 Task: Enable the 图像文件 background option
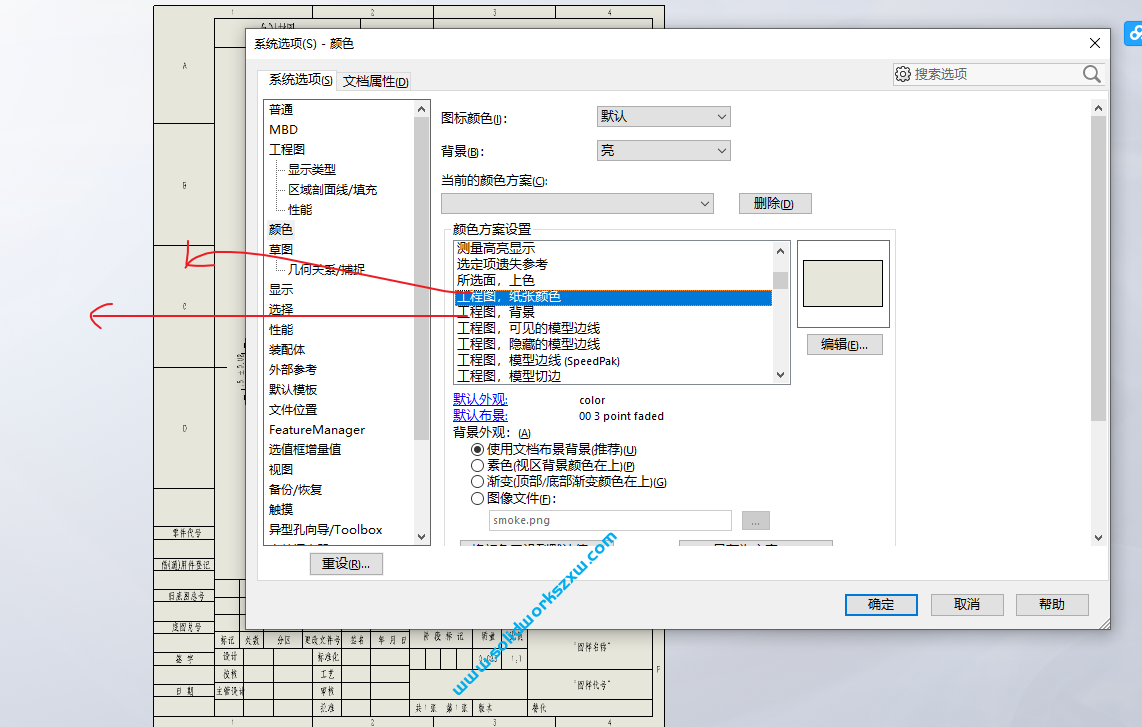coord(477,497)
